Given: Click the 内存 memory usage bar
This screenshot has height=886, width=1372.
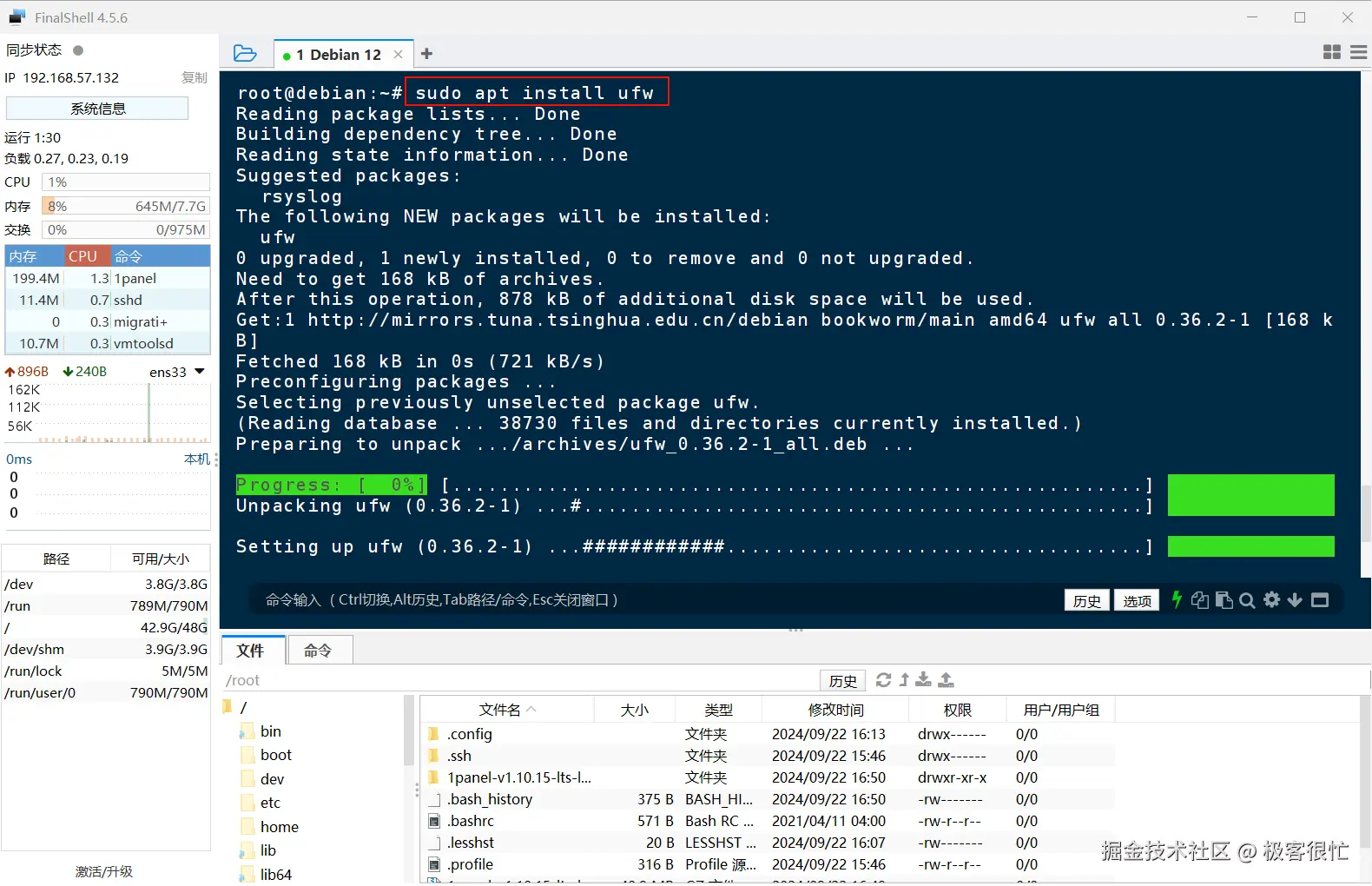Looking at the screenshot, I should click(126, 206).
